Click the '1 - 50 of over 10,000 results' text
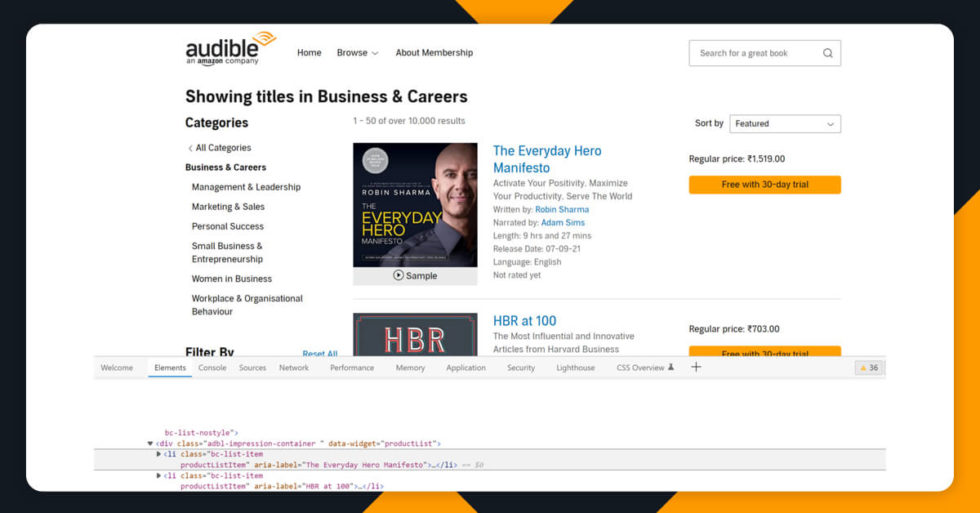The width and height of the screenshot is (980, 513). [x=409, y=121]
